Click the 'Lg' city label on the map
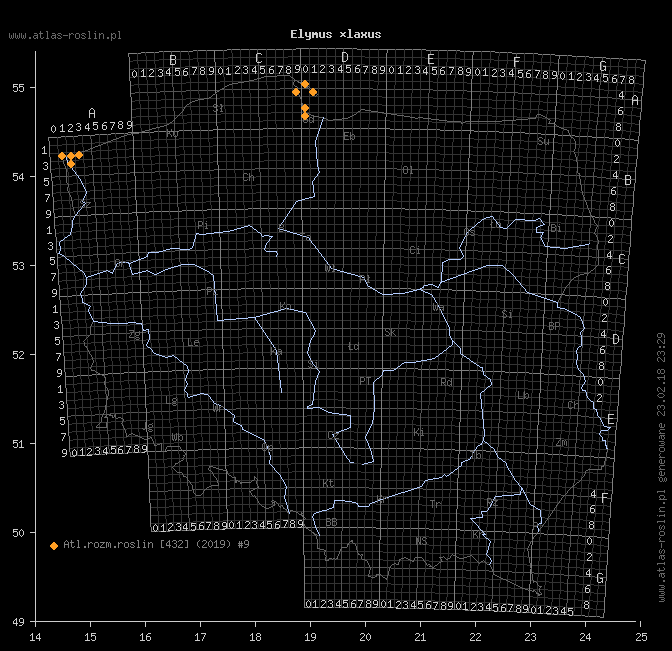This screenshot has height=651, width=672. (x=171, y=401)
